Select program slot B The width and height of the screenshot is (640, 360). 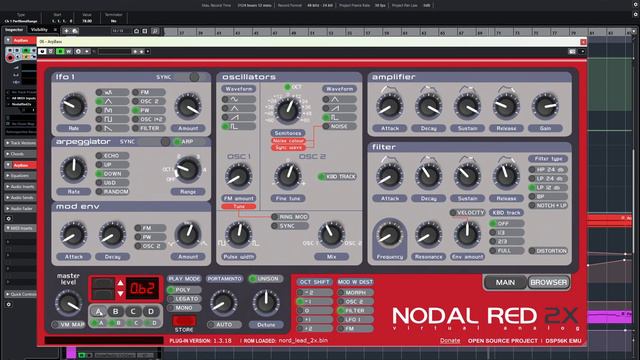(116, 311)
